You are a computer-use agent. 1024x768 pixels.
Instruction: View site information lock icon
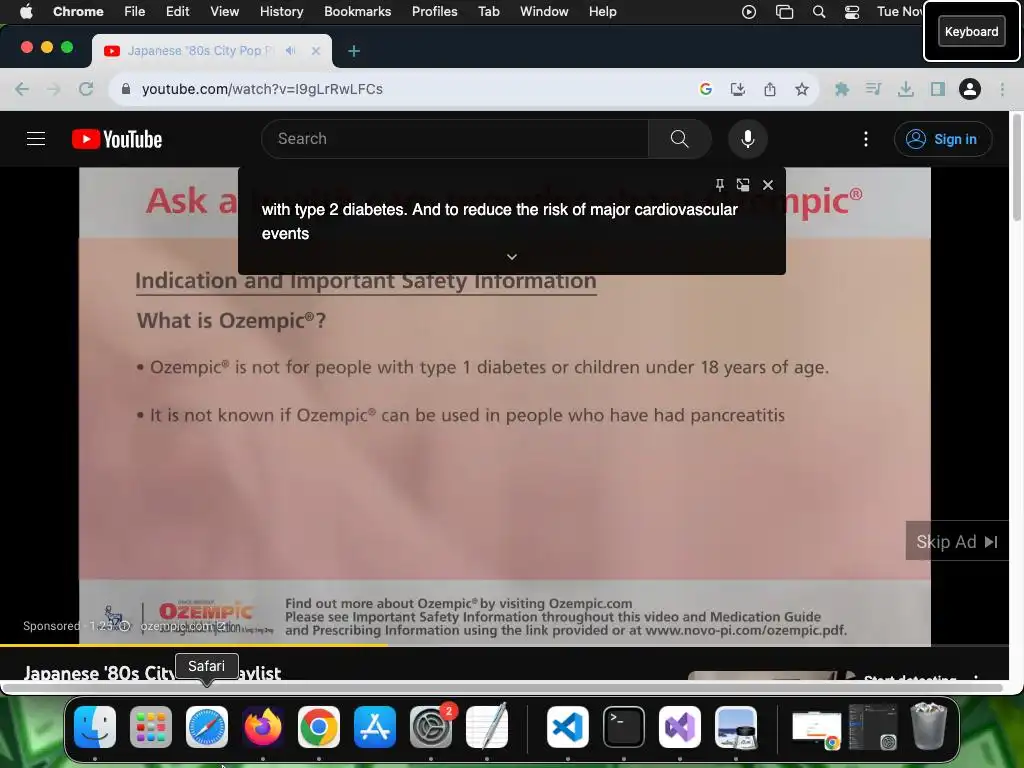[x=126, y=89]
